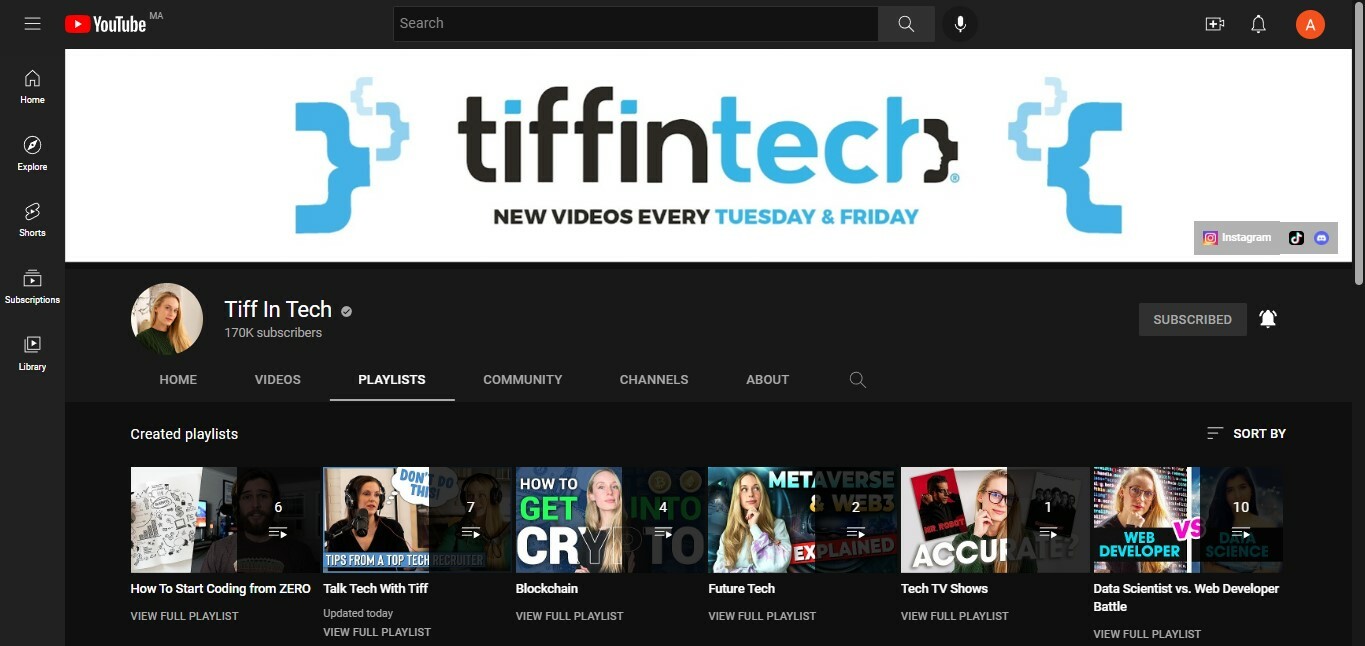Open the channel search magnifier icon
Image resolution: width=1365 pixels, height=646 pixels.
(x=857, y=380)
